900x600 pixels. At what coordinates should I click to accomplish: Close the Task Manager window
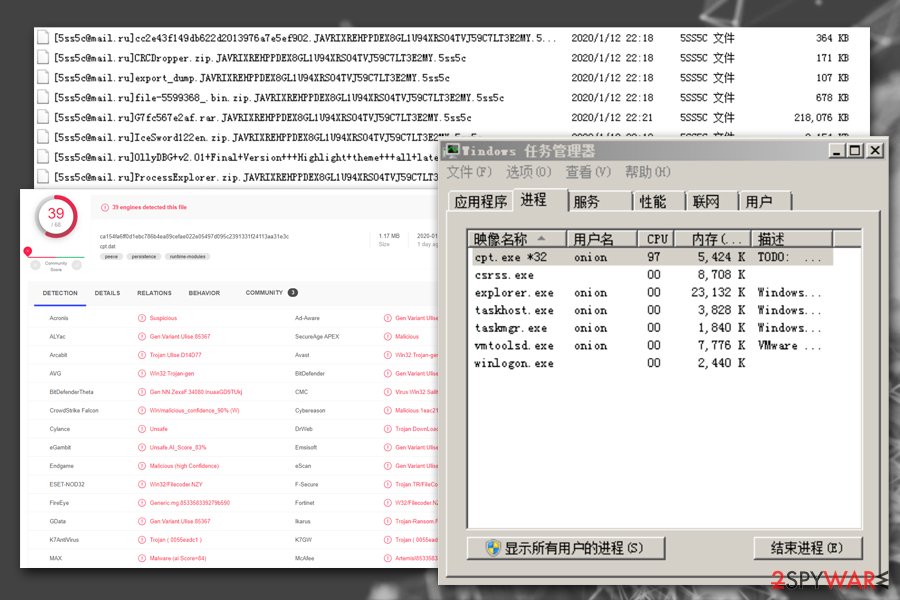coord(875,150)
